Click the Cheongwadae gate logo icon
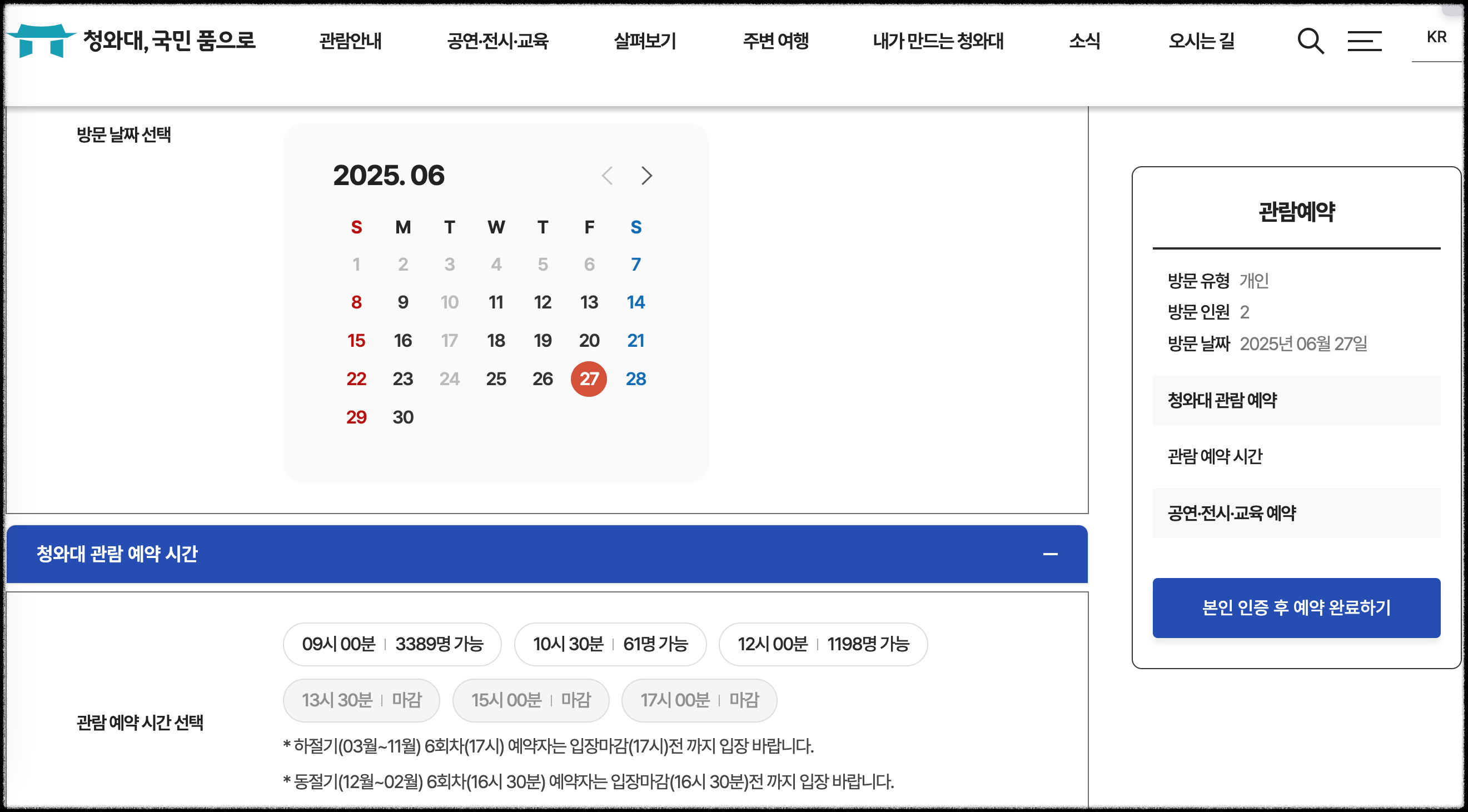This screenshot has height=812, width=1468. click(41, 41)
